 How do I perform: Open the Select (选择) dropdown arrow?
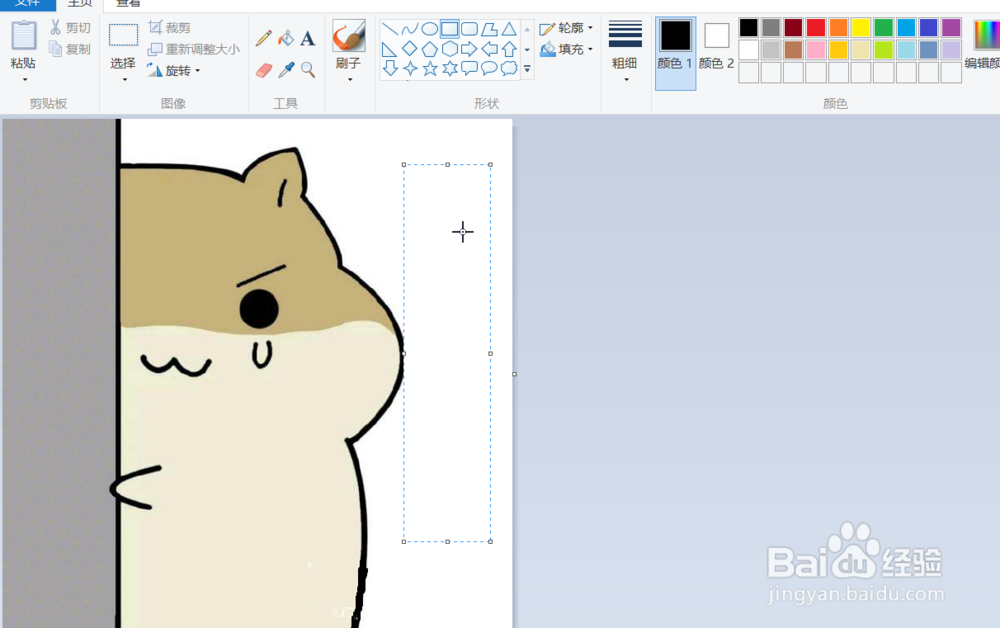(124, 80)
